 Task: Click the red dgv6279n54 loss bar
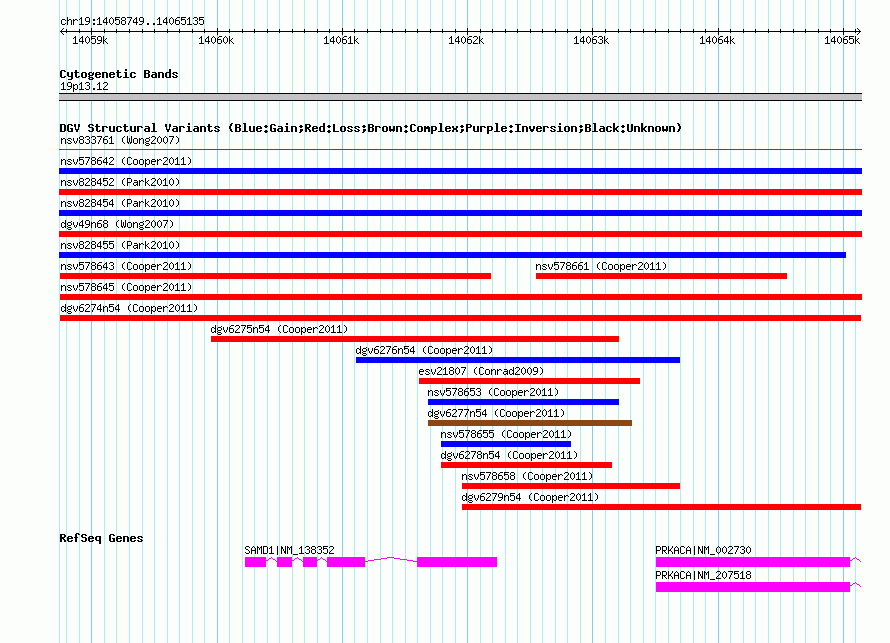click(x=661, y=507)
